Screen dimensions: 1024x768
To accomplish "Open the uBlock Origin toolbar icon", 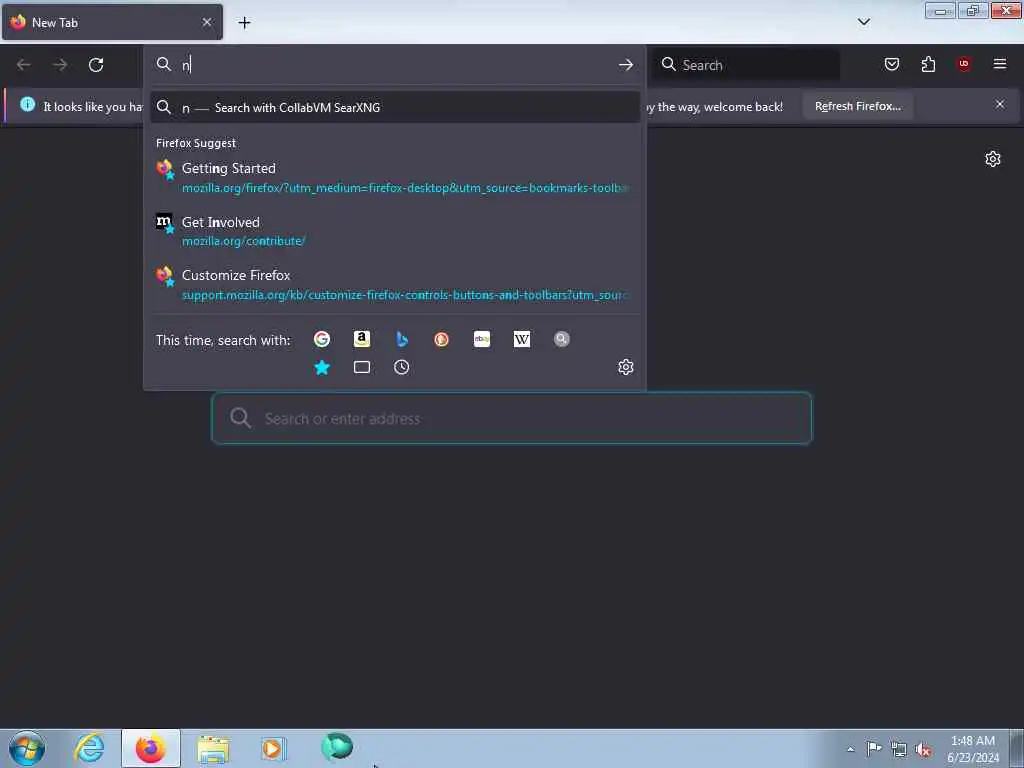I will (964, 64).
